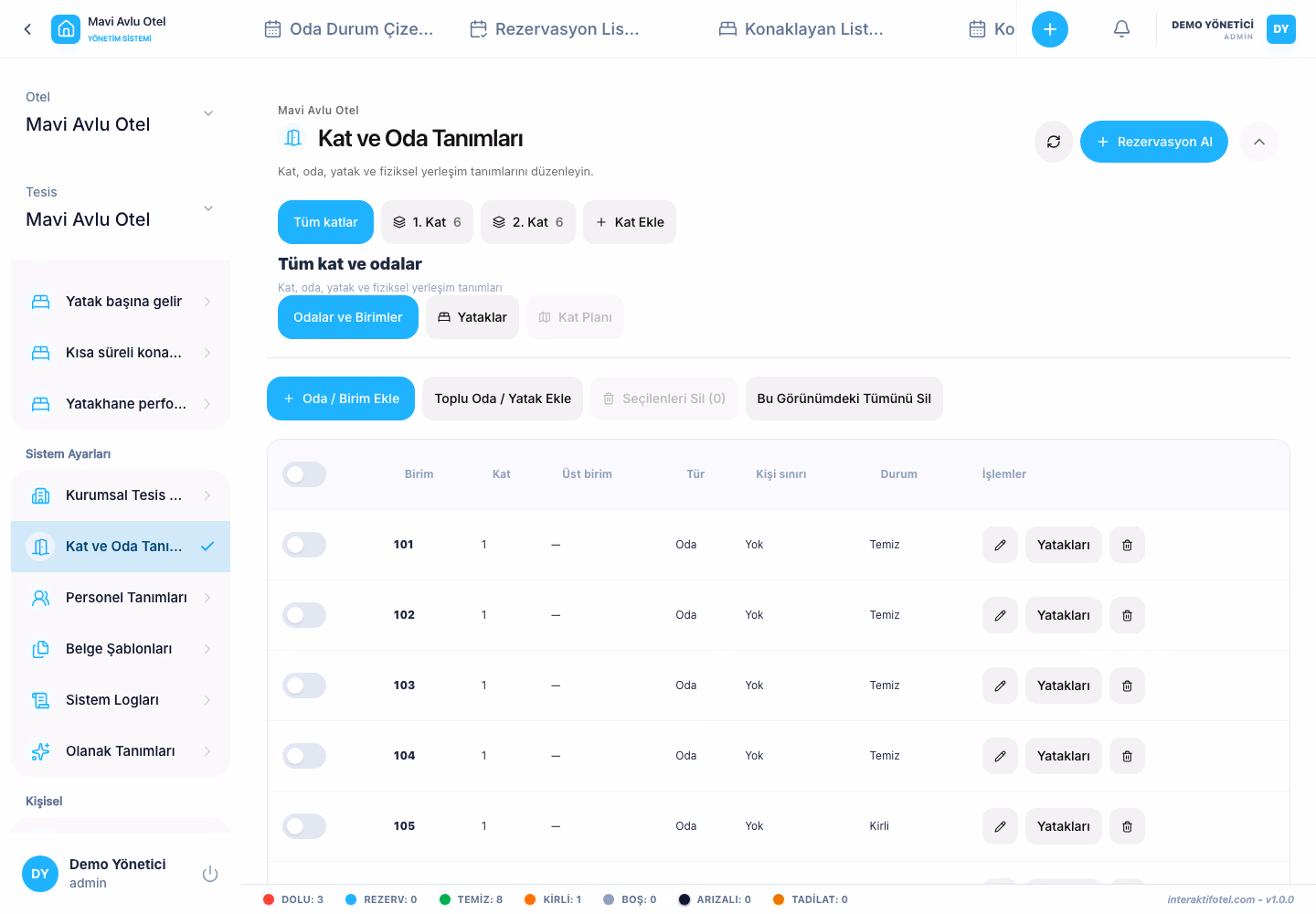The width and height of the screenshot is (1316, 914).
Task: Toggle selection switch for room 105
Action: 304,826
